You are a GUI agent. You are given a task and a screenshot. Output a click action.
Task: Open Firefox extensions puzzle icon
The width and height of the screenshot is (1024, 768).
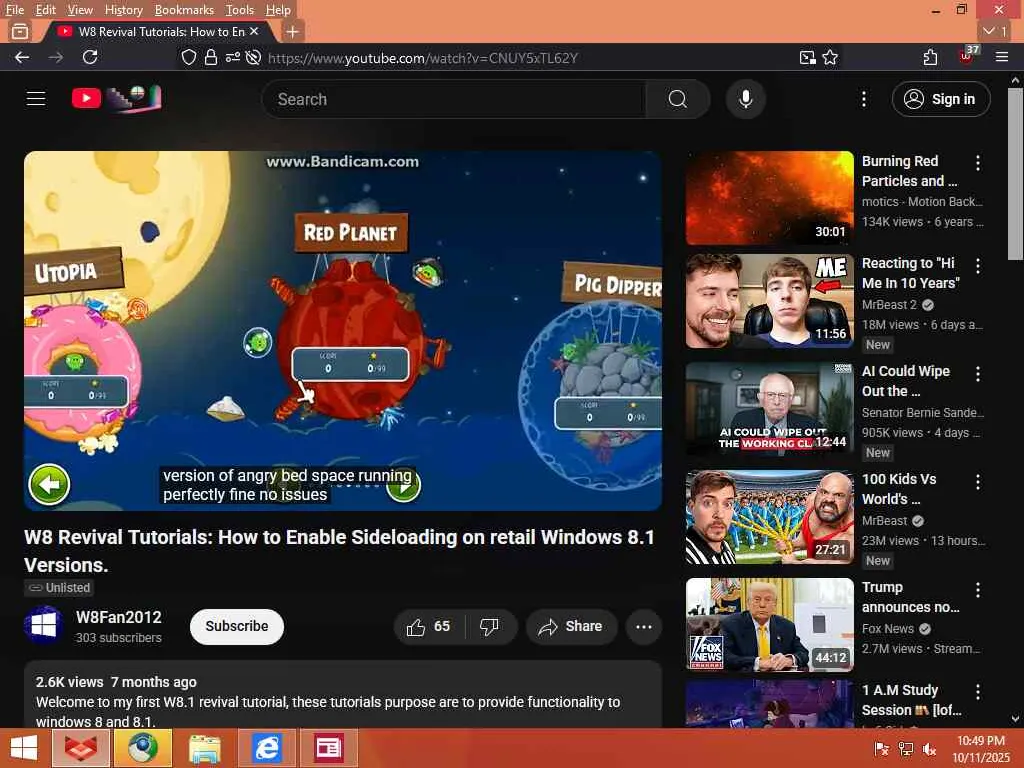931,57
